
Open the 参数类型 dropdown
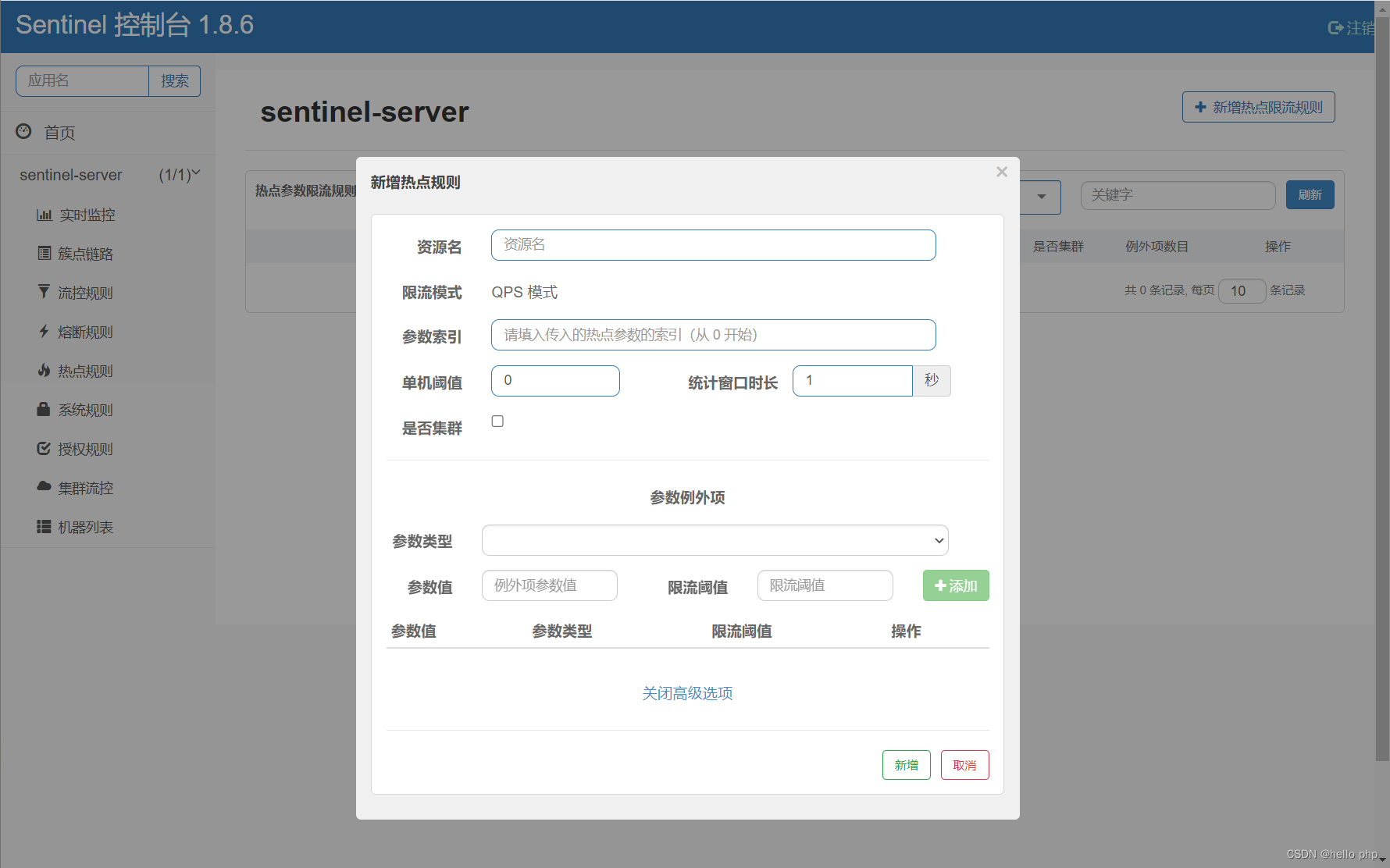[715, 540]
